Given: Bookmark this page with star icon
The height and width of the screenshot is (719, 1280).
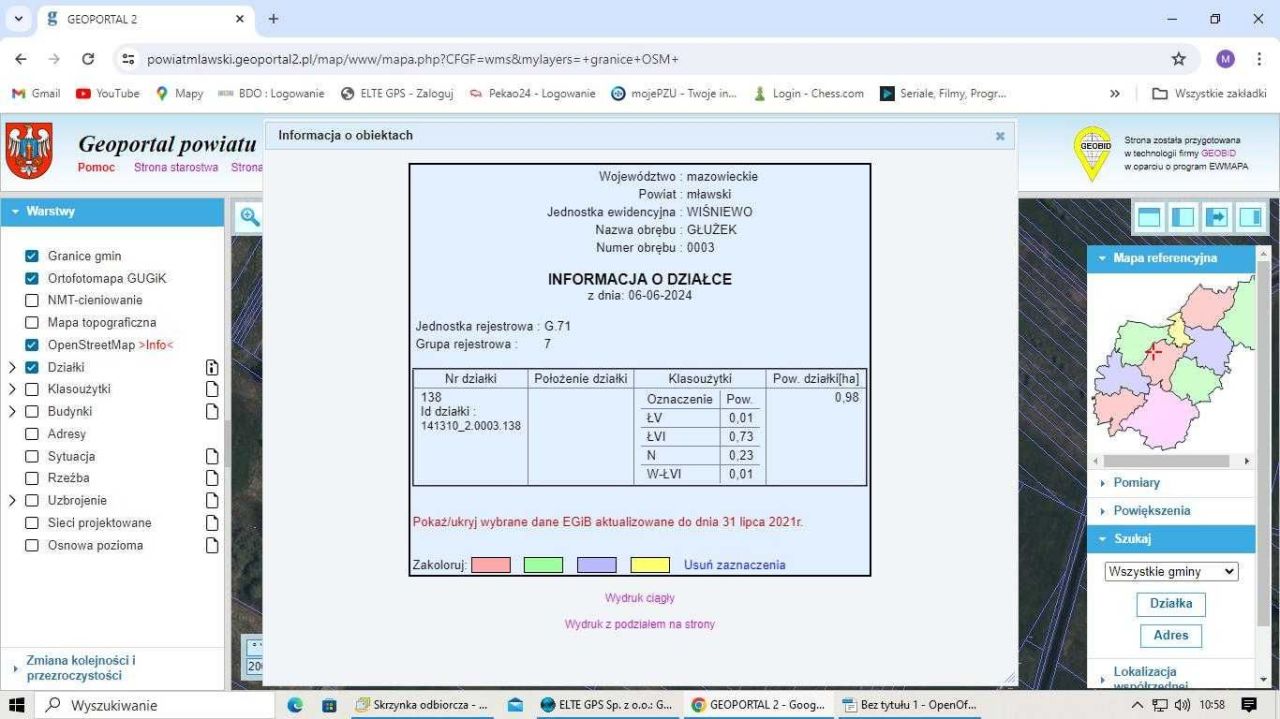Looking at the screenshot, I should [x=1179, y=59].
